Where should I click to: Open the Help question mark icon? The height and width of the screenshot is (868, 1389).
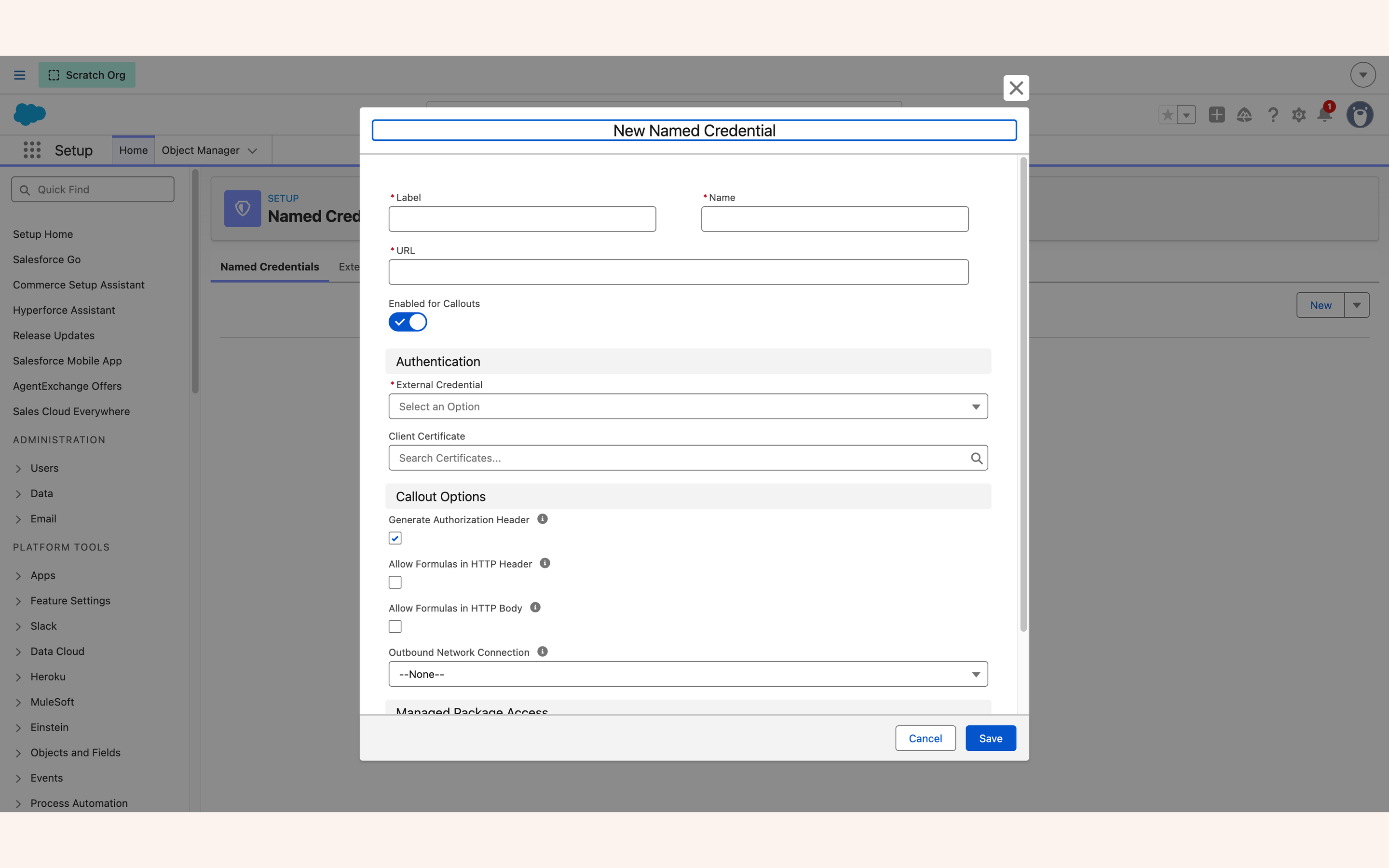1272,115
